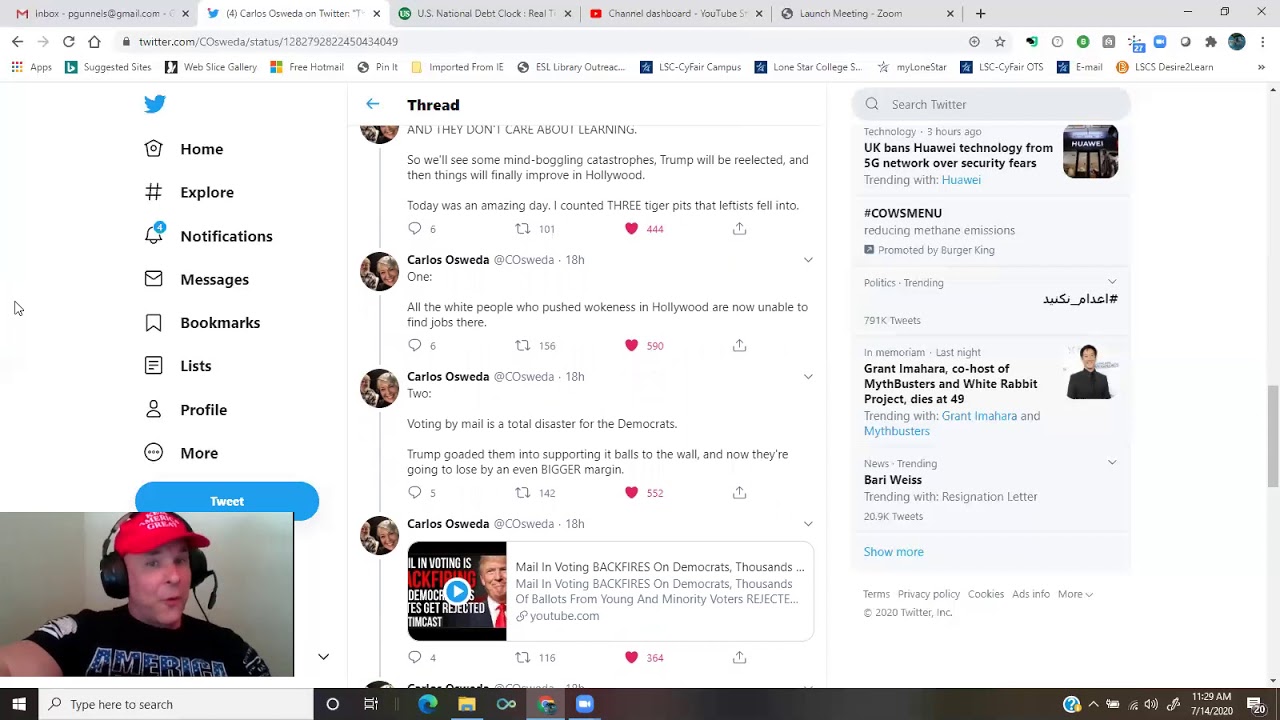Click the blue Tweet button
The width and height of the screenshot is (1280, 720).
[227, 501]
